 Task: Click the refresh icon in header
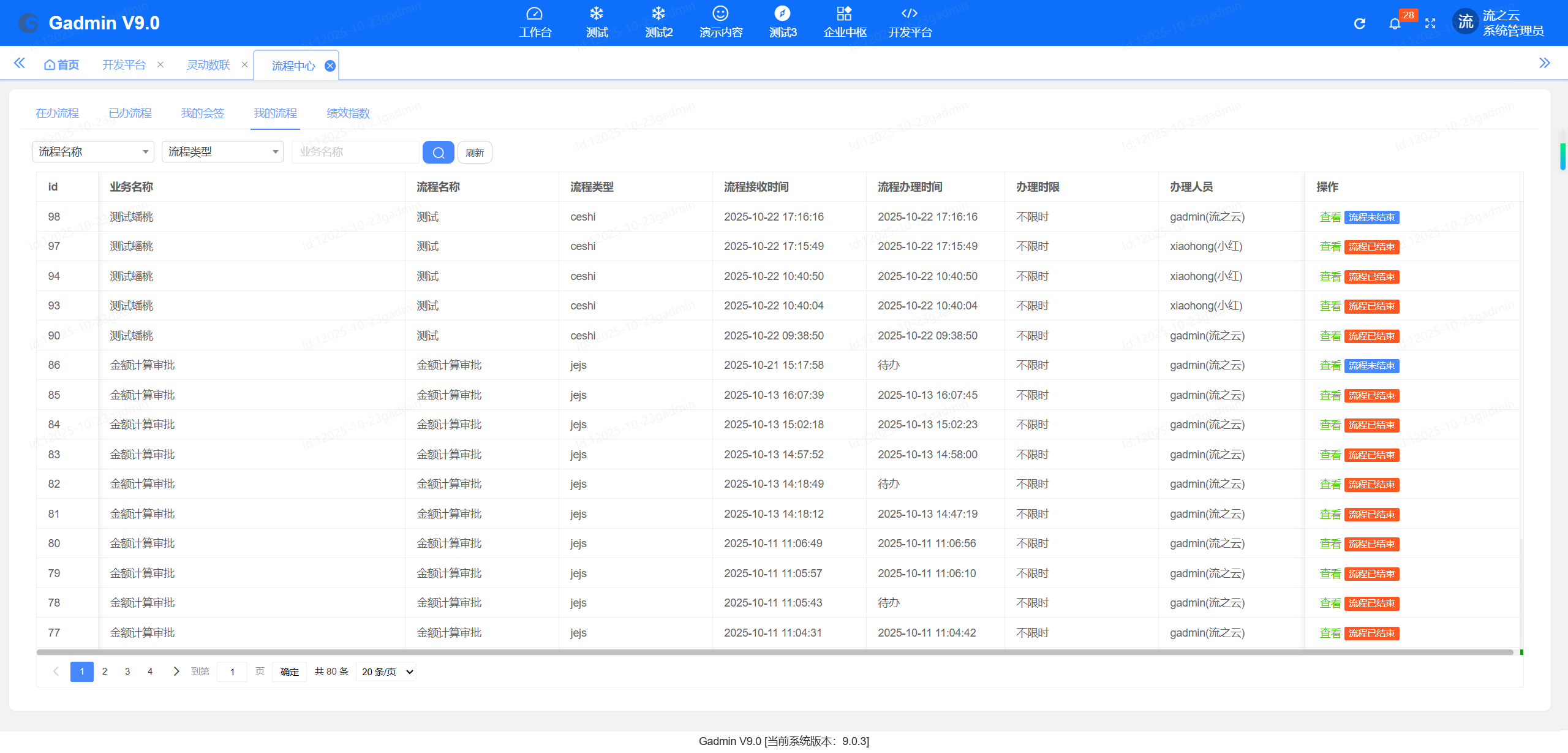[1359, 24]
